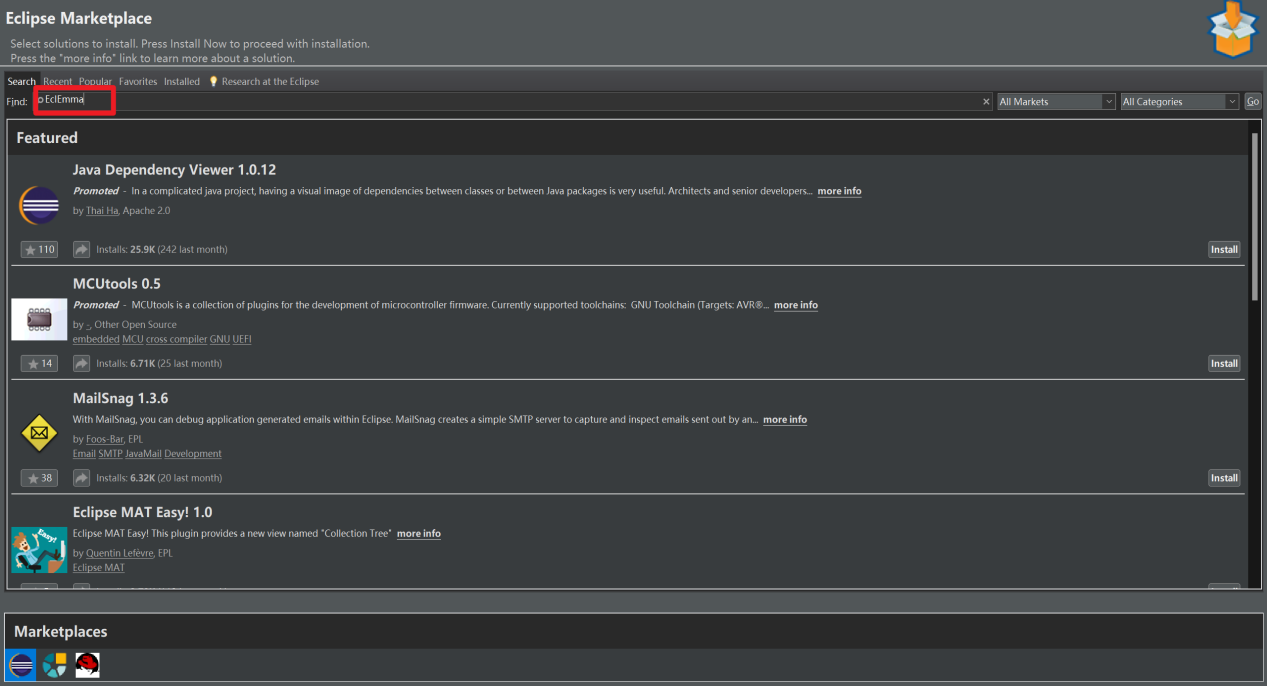
Task: Click the embedded tag under MCUtools
Action: click(96, 339)
